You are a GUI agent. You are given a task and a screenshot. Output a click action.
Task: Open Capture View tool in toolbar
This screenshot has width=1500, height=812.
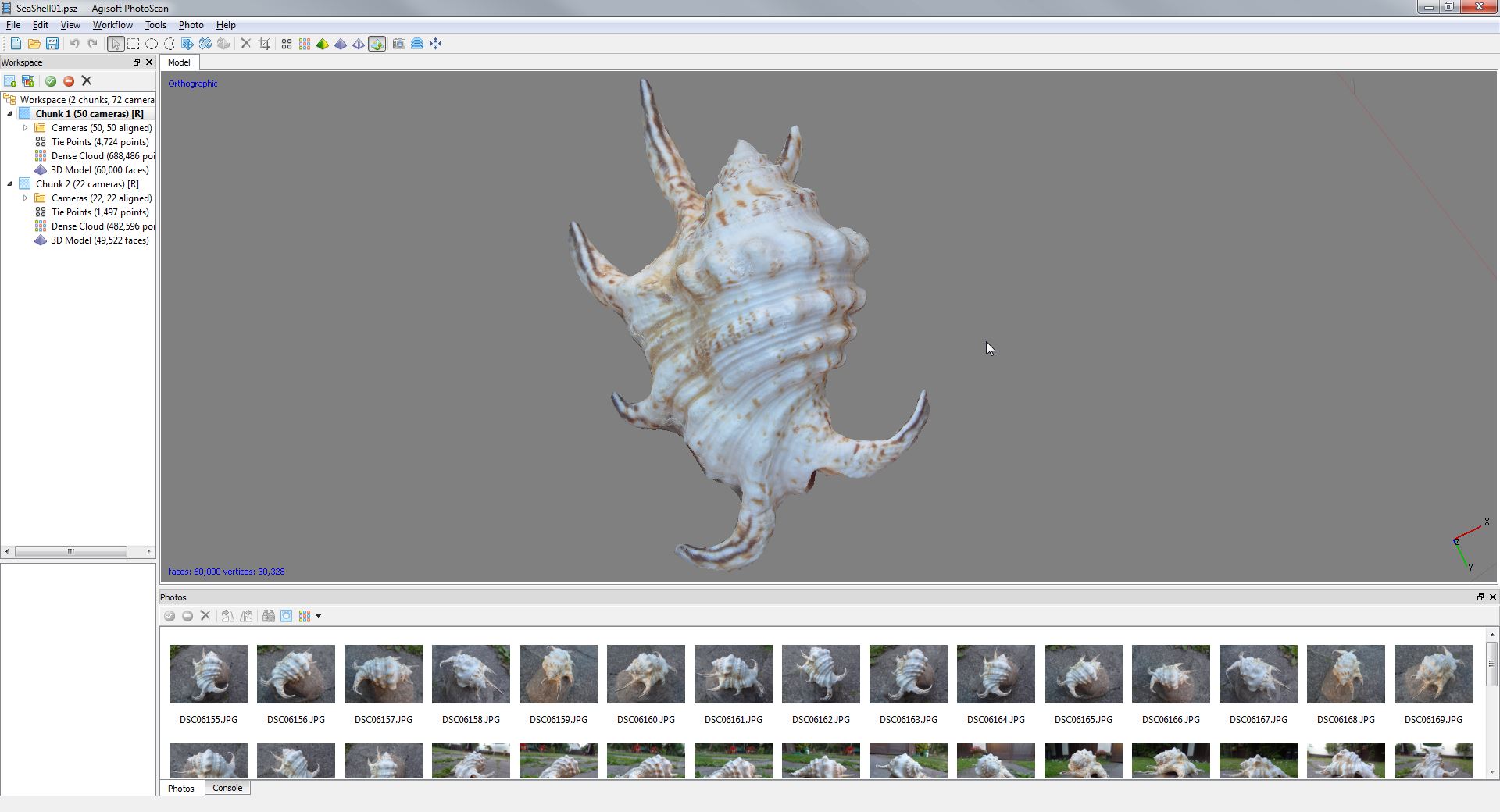(398, 44)
